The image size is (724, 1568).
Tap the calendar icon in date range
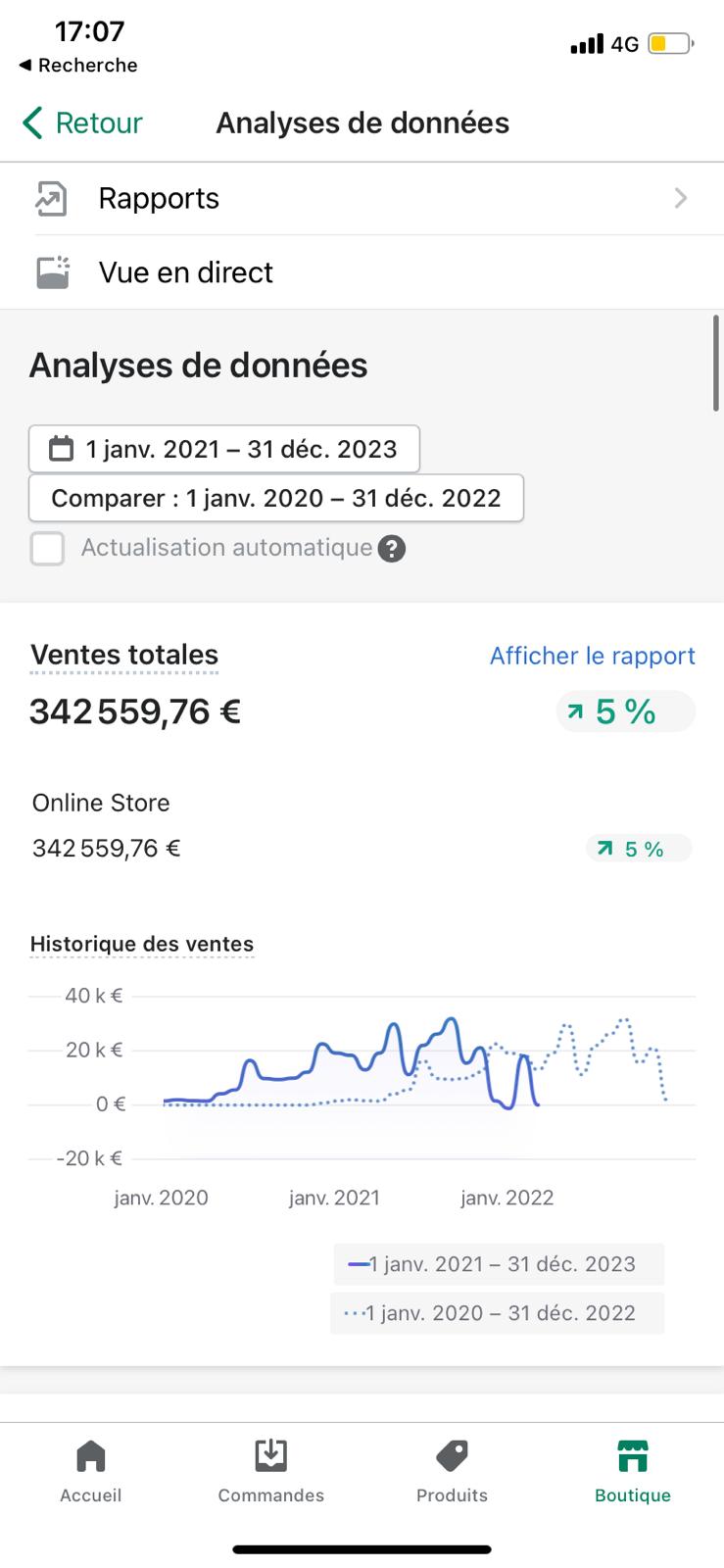[61, 450]
